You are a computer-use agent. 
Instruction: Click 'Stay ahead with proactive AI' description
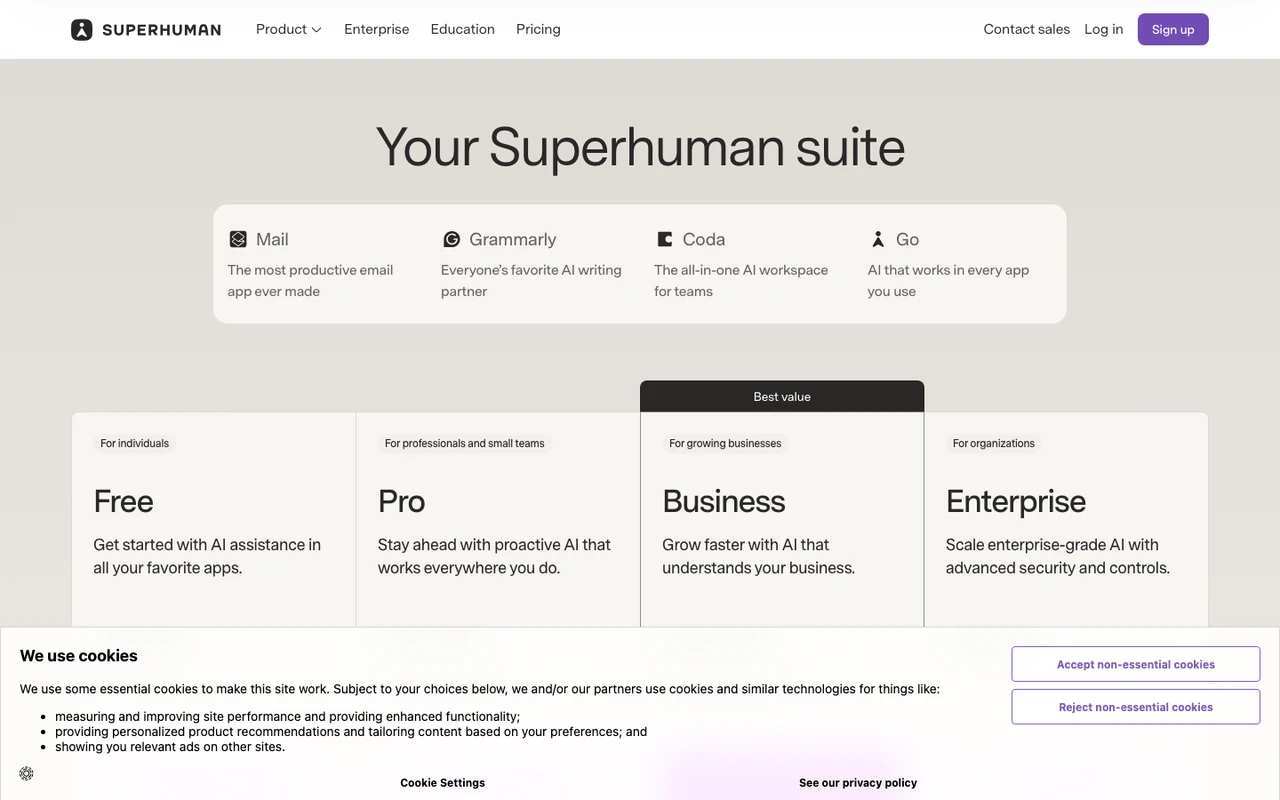point(494,556)
